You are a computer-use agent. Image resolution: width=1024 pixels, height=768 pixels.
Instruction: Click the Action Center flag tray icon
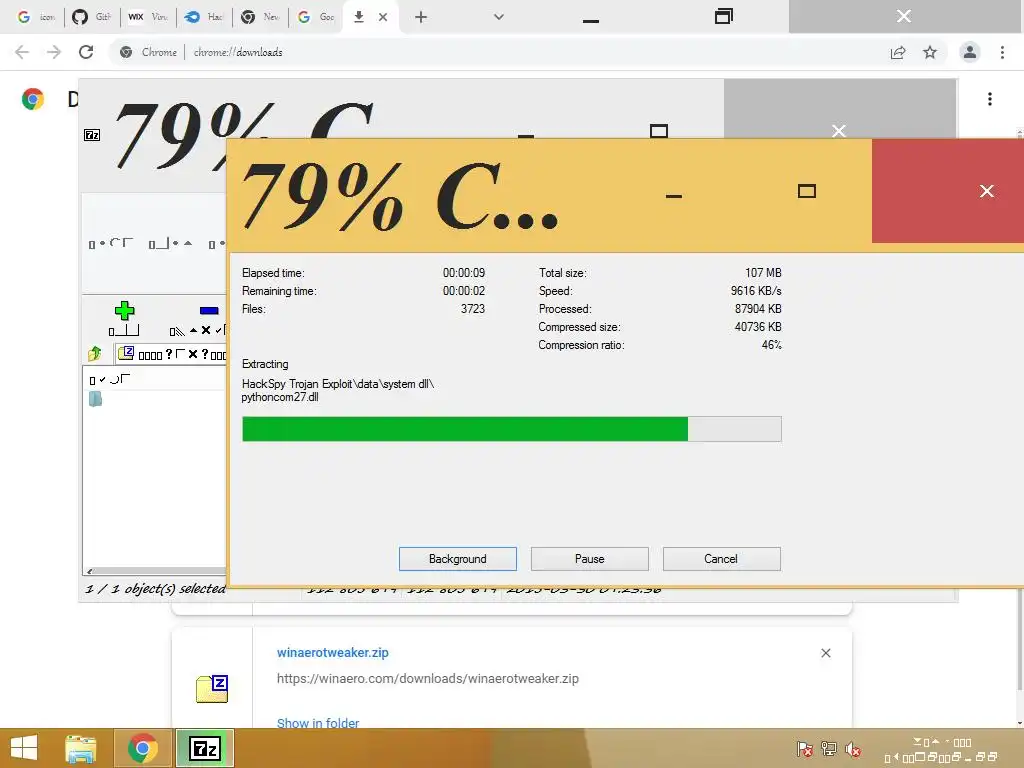805,749
